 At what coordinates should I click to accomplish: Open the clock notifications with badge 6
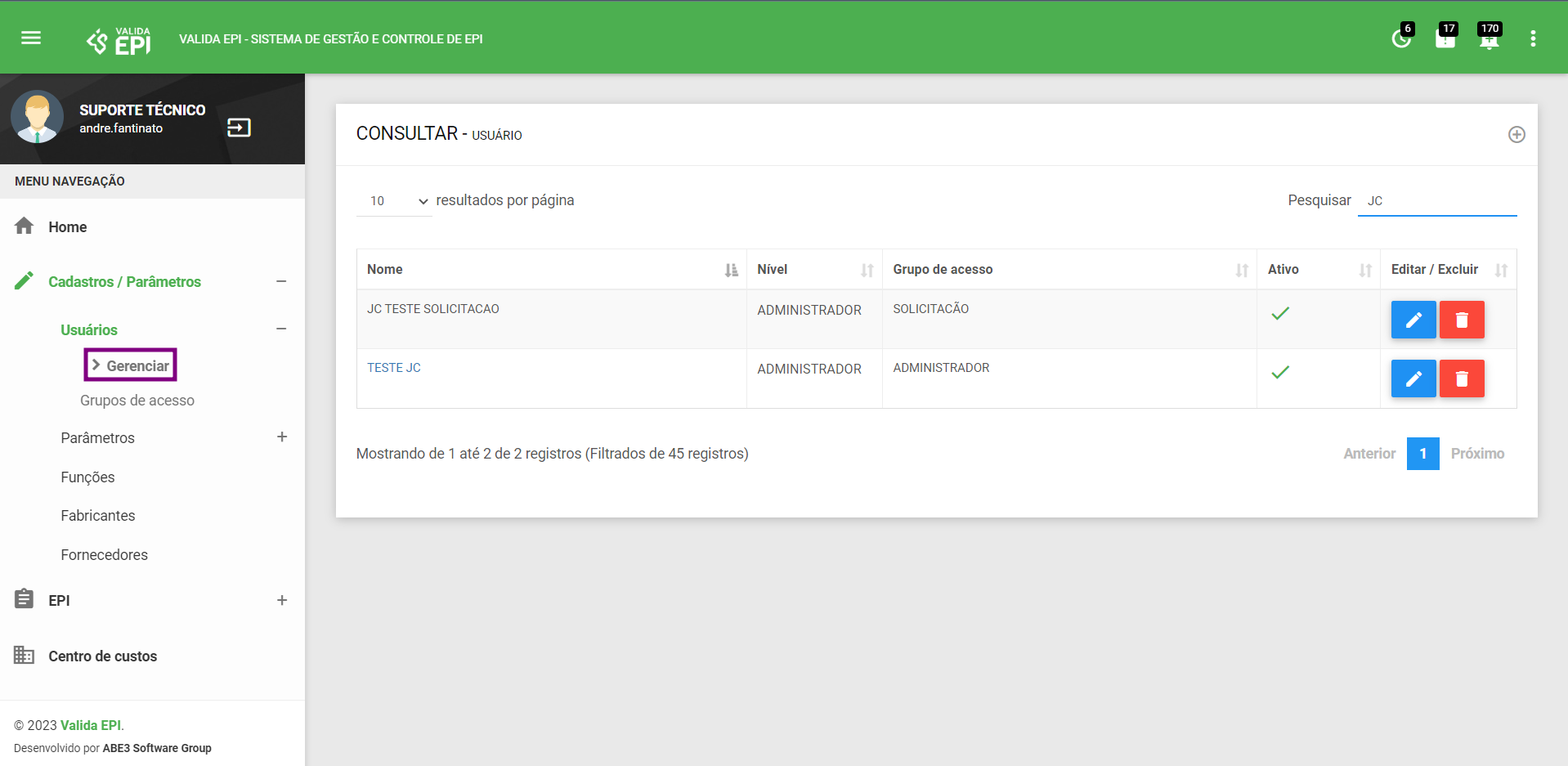(x=1401, y=38)
